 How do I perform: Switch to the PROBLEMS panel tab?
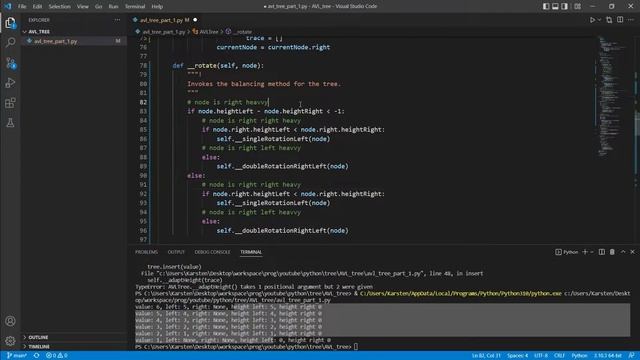[x=146, y=252]
